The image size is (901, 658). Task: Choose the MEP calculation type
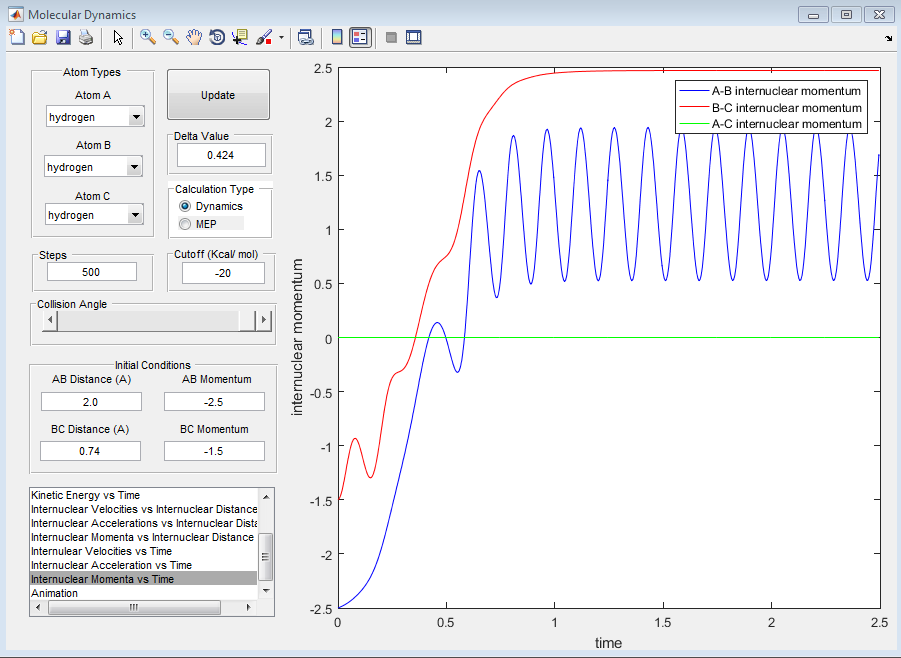pos(185,224)
